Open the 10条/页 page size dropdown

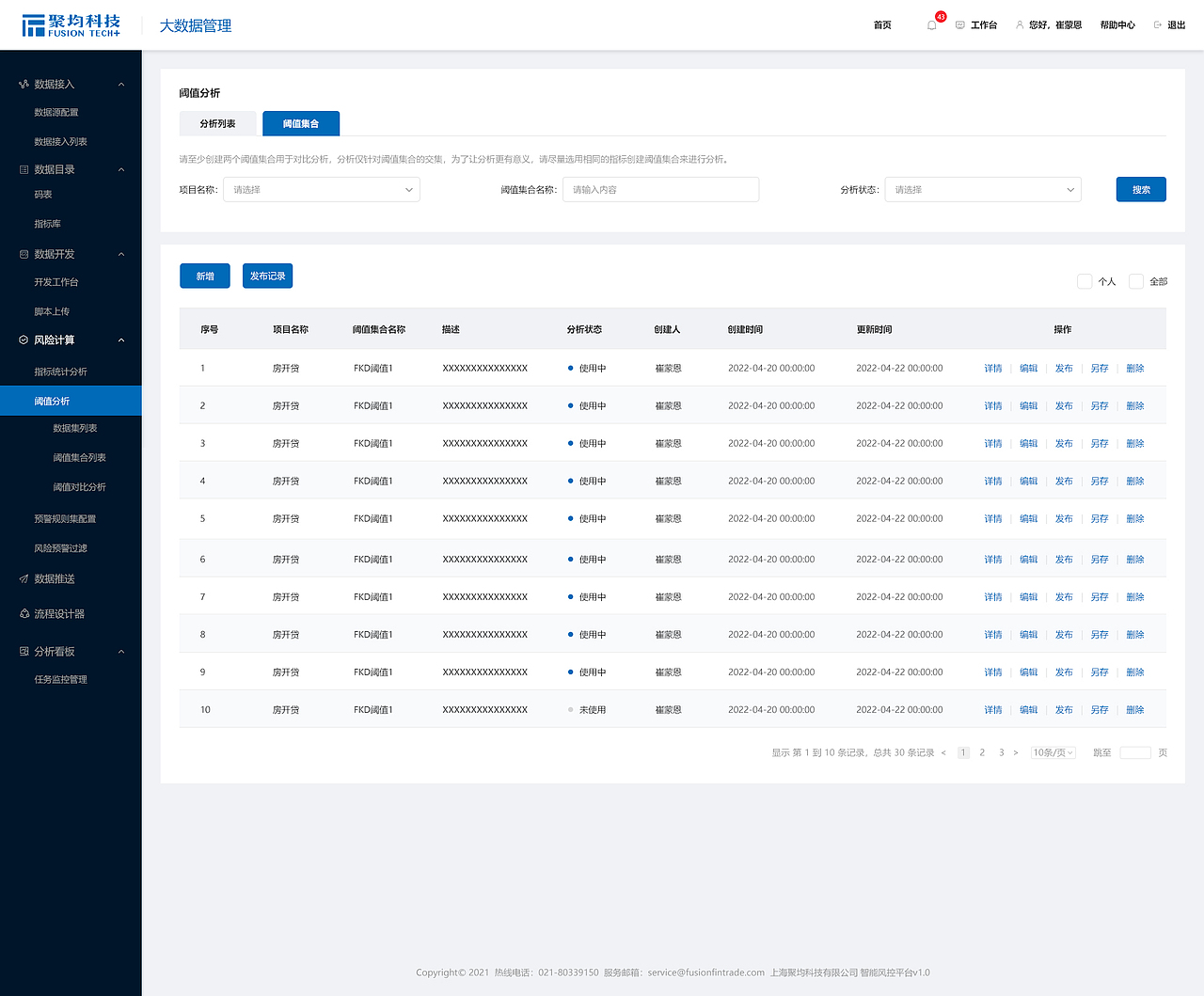tap(1053, 752)
